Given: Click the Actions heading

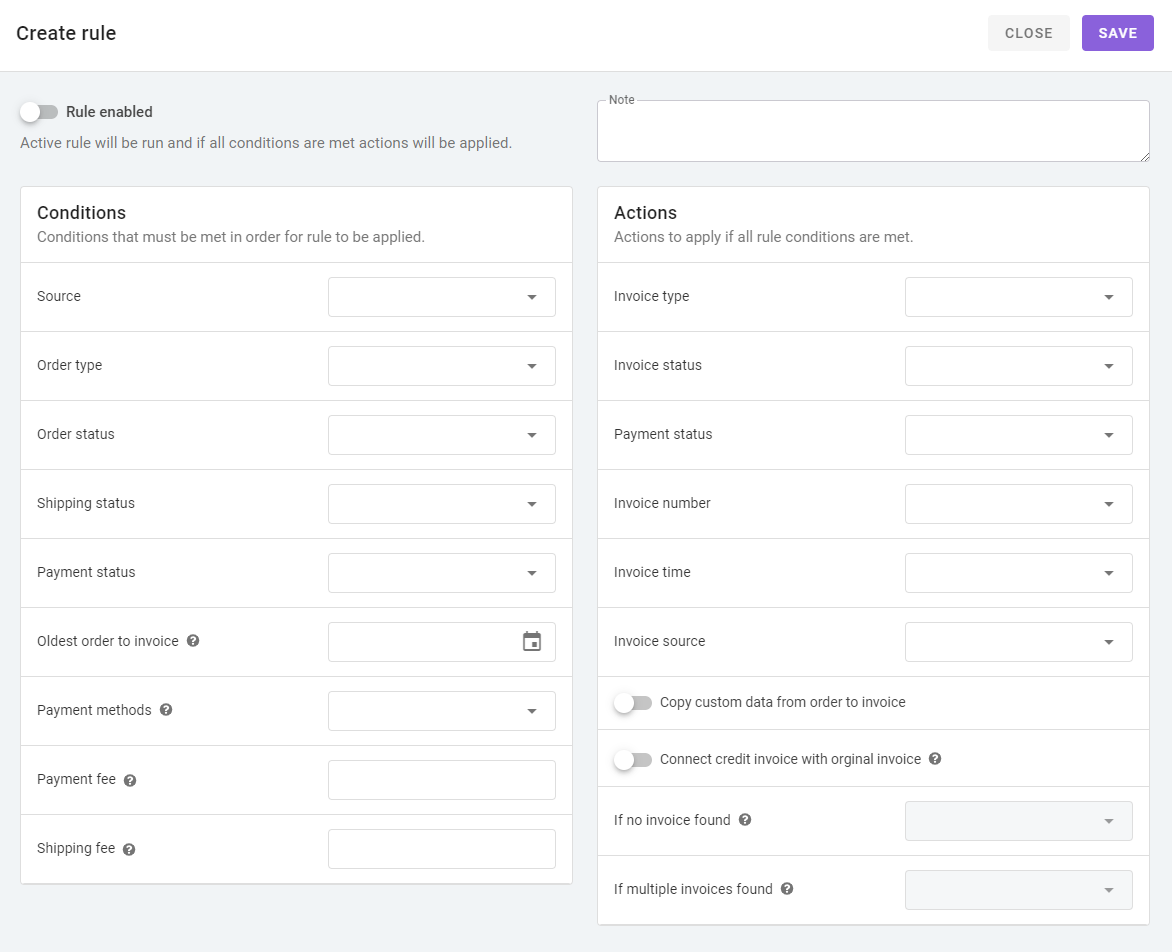Looking at the screenshot, I should [x=645, y=213].
